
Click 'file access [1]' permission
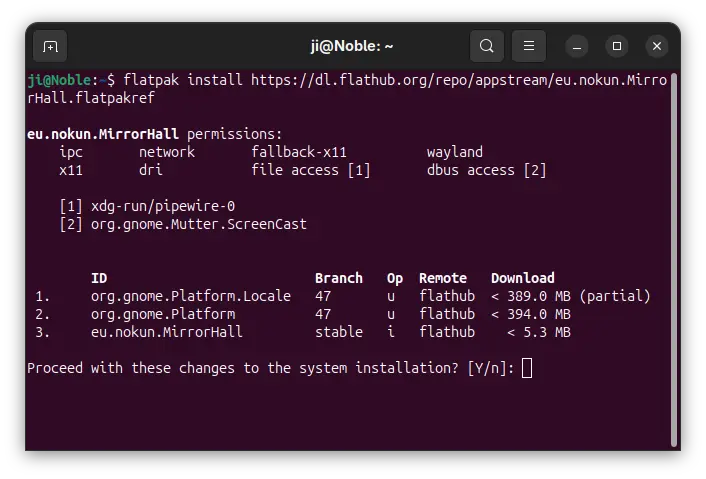click(311, 170)
